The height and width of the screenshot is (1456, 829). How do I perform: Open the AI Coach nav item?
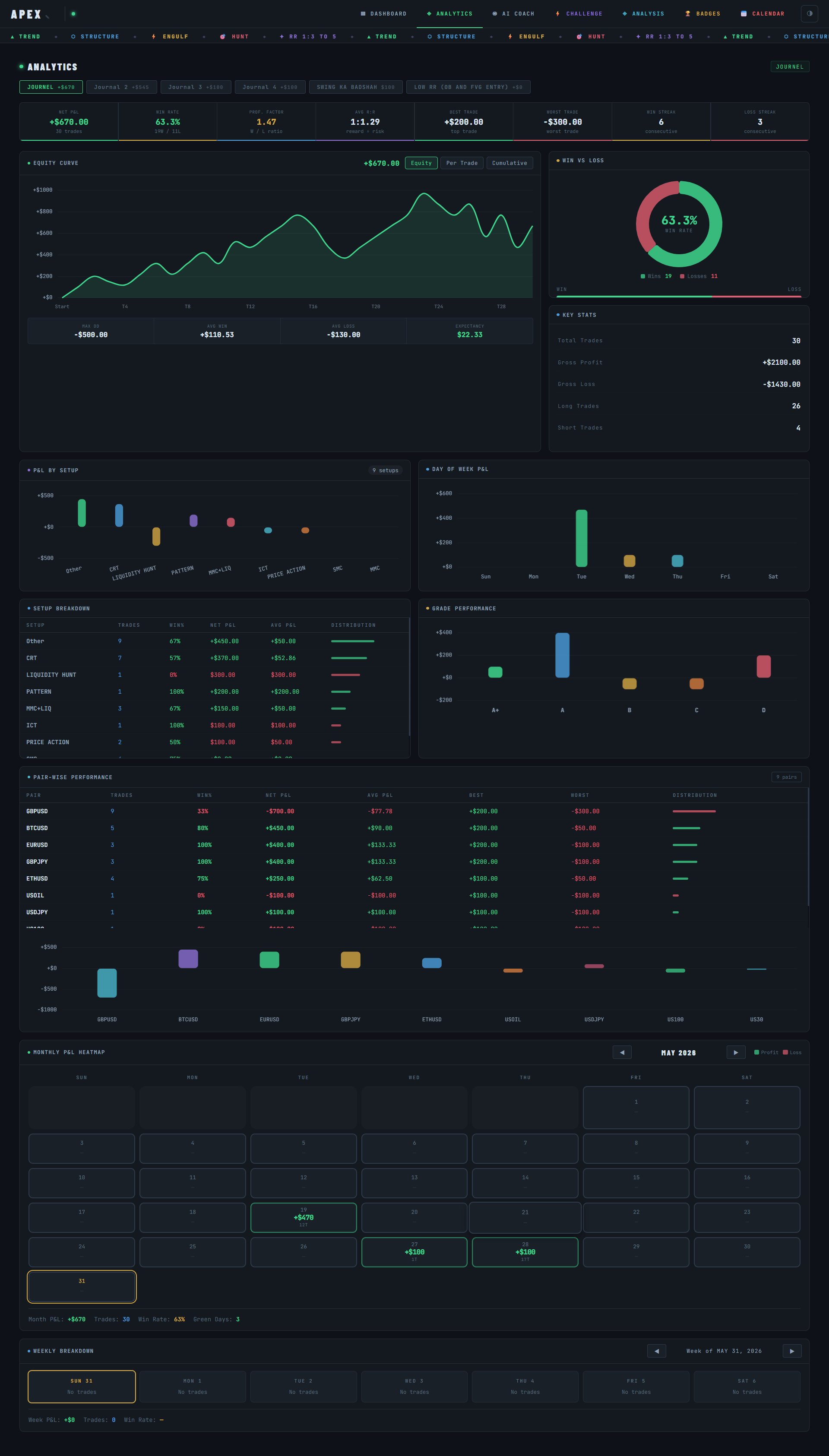pyautogui.click(x=513, y=14)
